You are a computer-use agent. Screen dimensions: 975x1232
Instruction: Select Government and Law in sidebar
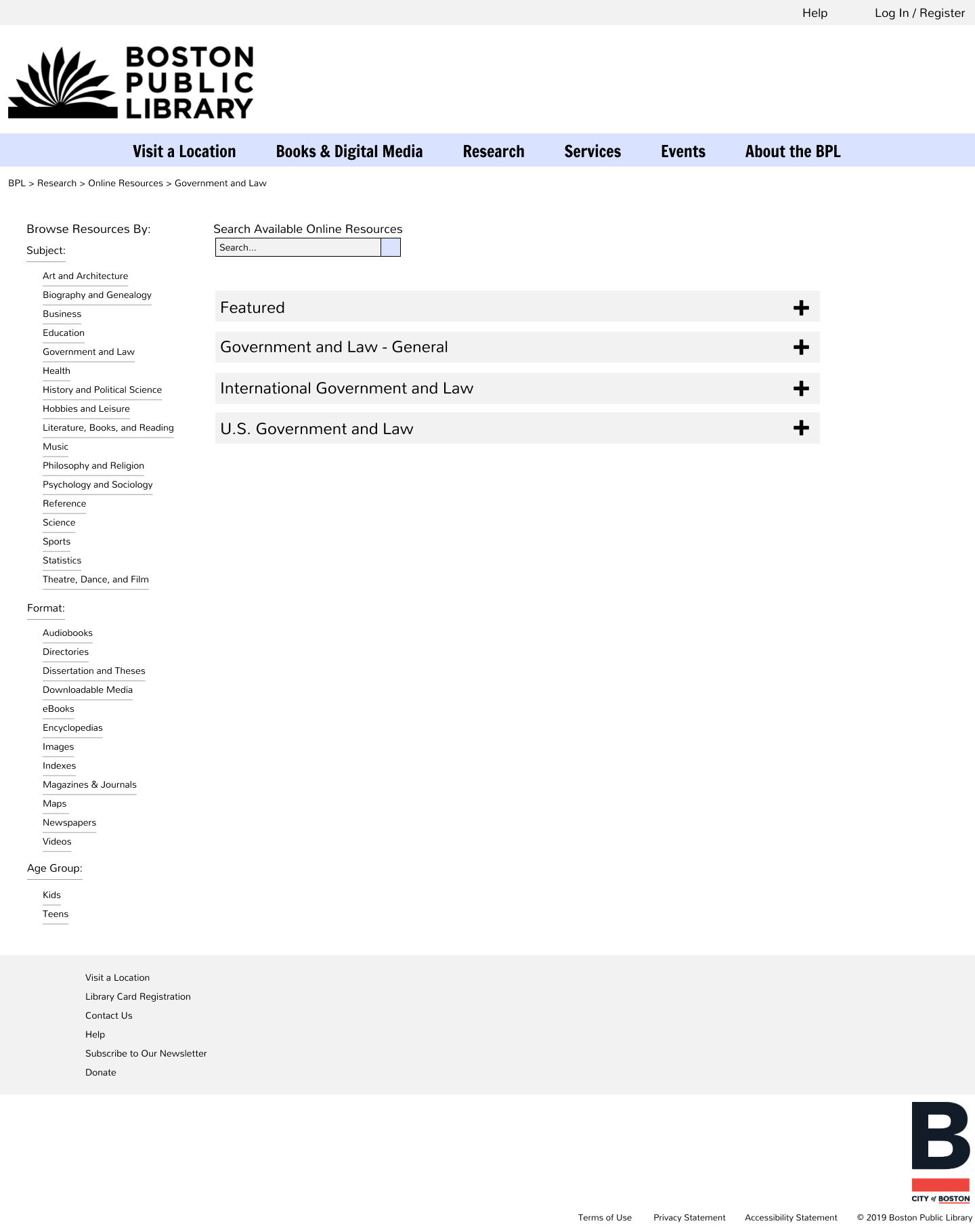[89, 352]
